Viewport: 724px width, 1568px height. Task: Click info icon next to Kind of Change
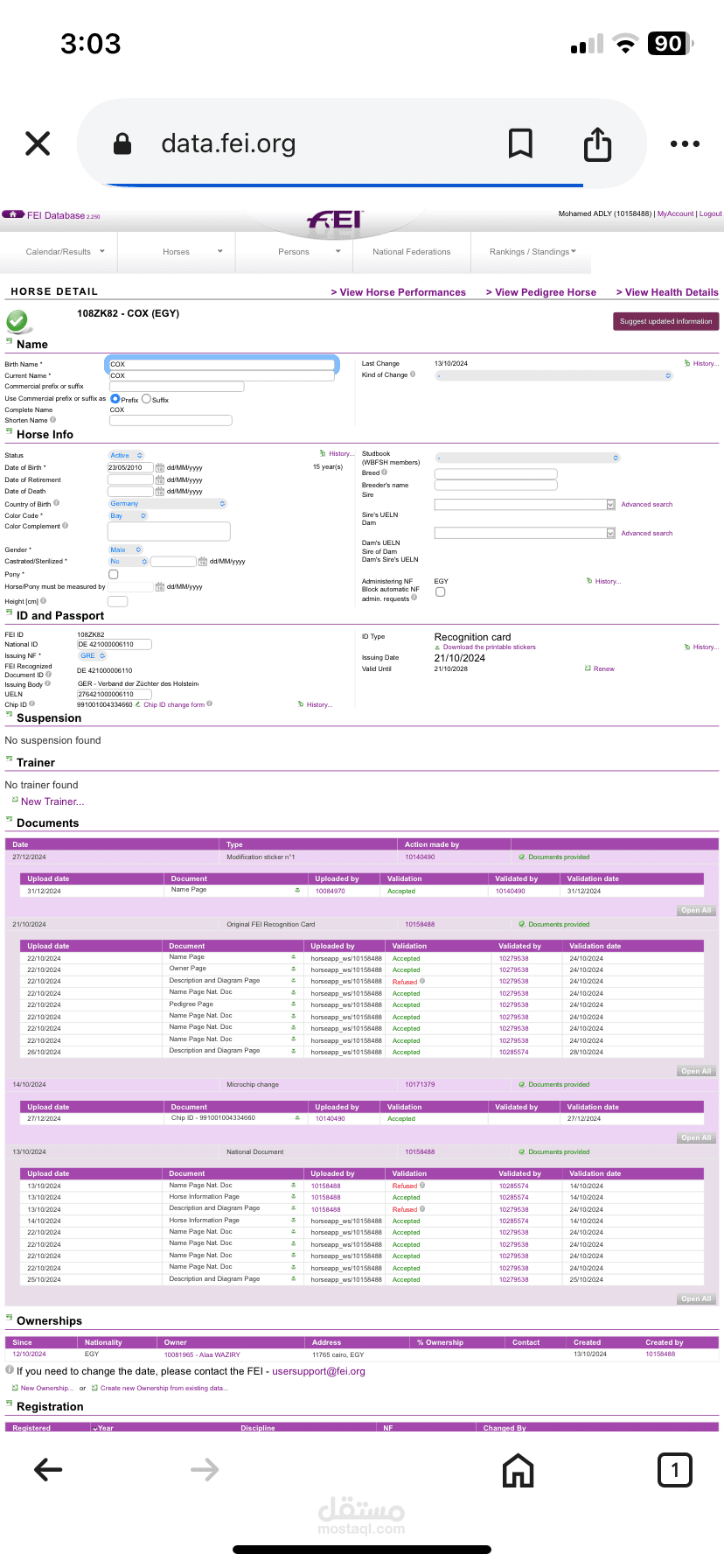413,374
